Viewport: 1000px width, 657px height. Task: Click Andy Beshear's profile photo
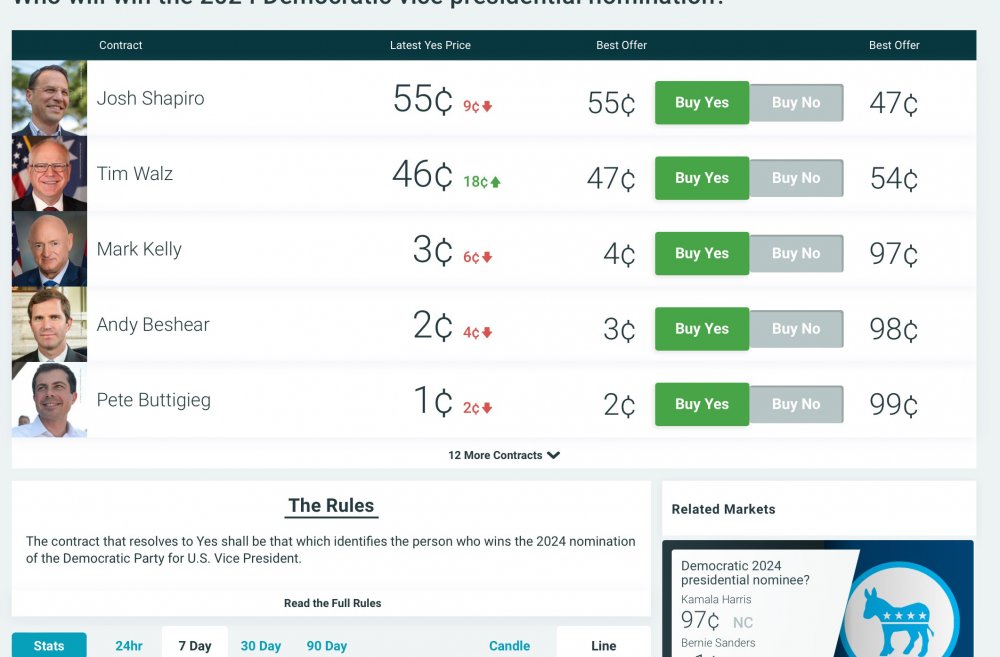[49, 324]
